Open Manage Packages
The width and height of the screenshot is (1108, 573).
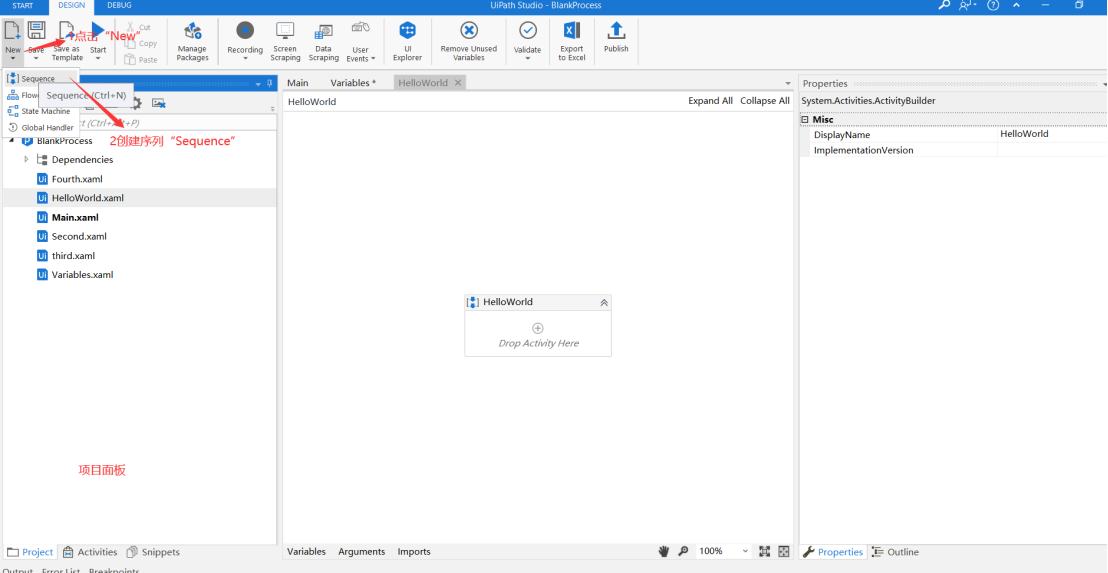[192, 41]
